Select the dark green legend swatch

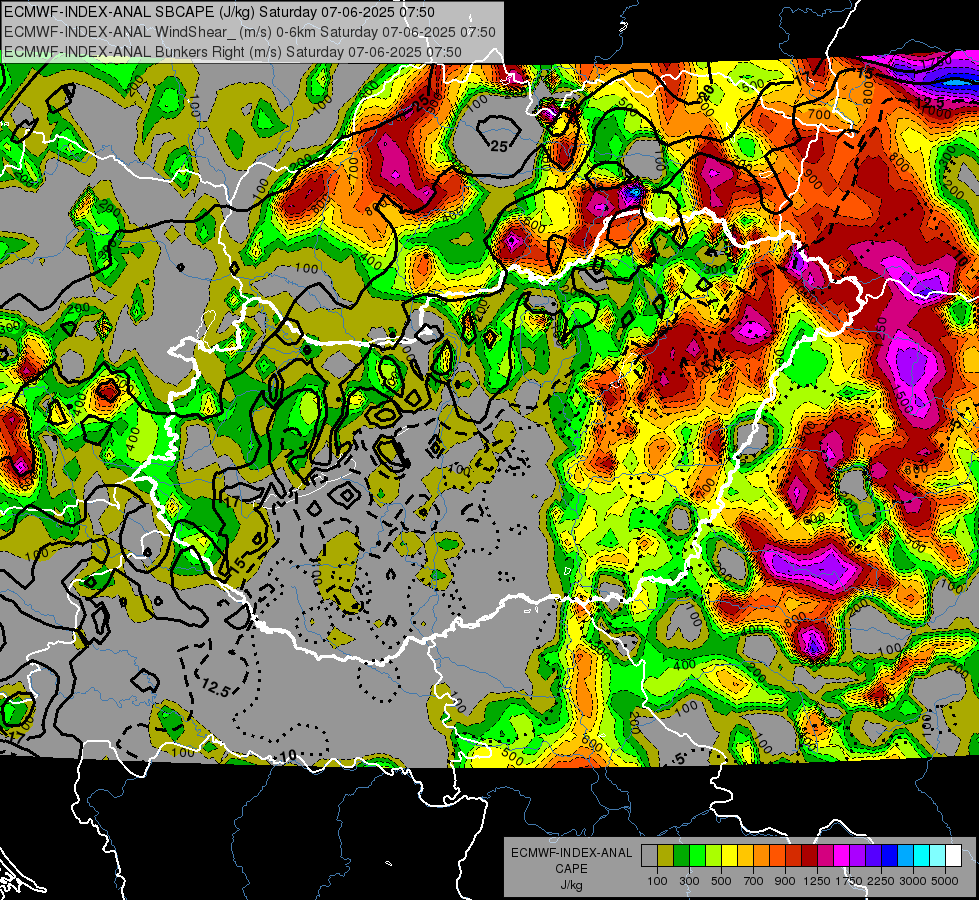(681, 856)
